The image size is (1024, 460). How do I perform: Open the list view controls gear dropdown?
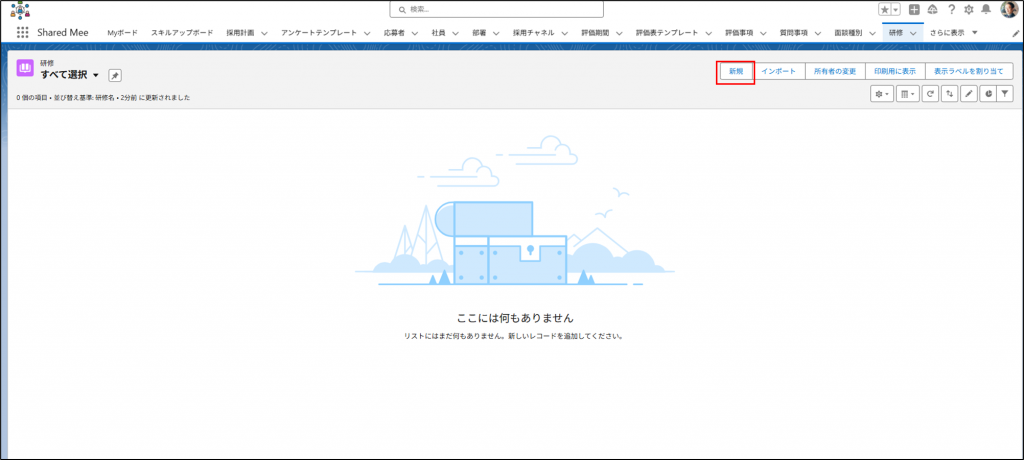coord(882,93)
